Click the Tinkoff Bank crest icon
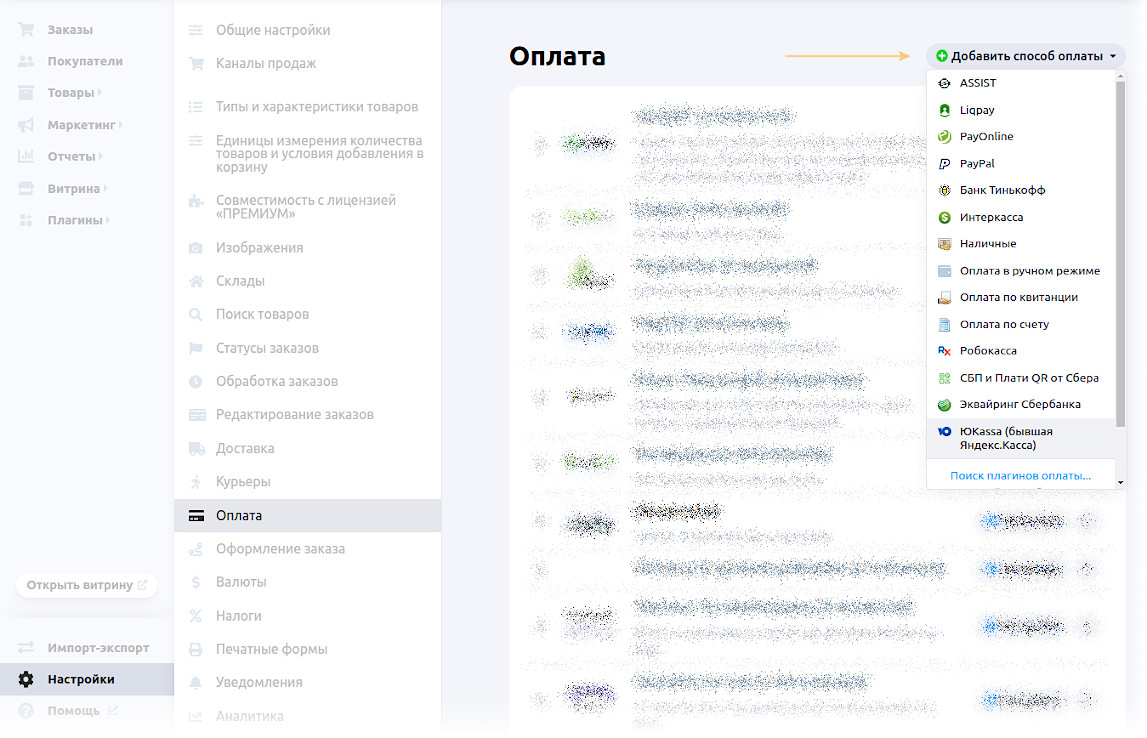The image size is (1147, 738). pyautogui.click(x=944, y=190)
